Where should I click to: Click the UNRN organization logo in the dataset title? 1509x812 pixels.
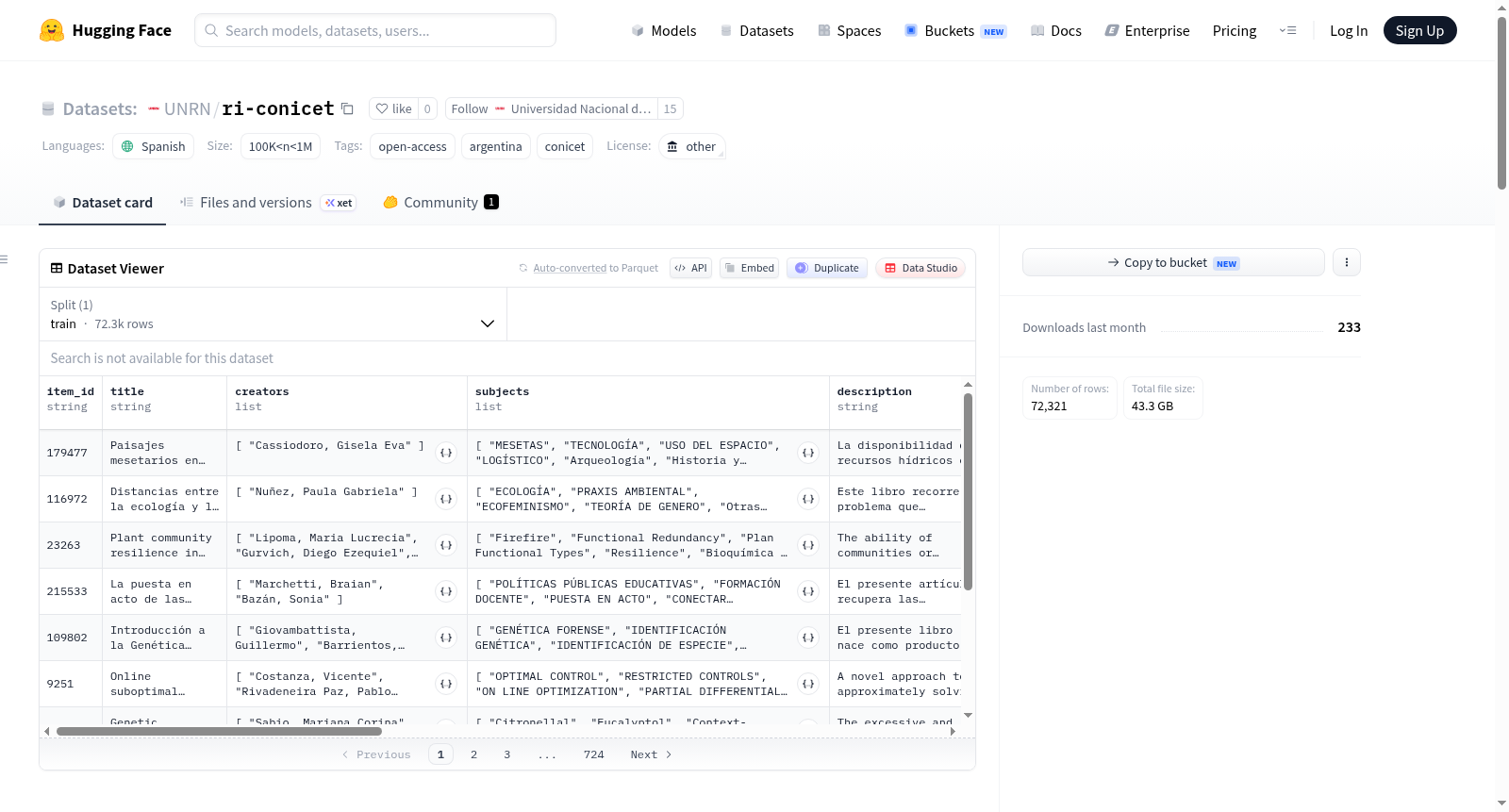pos(154,108)
